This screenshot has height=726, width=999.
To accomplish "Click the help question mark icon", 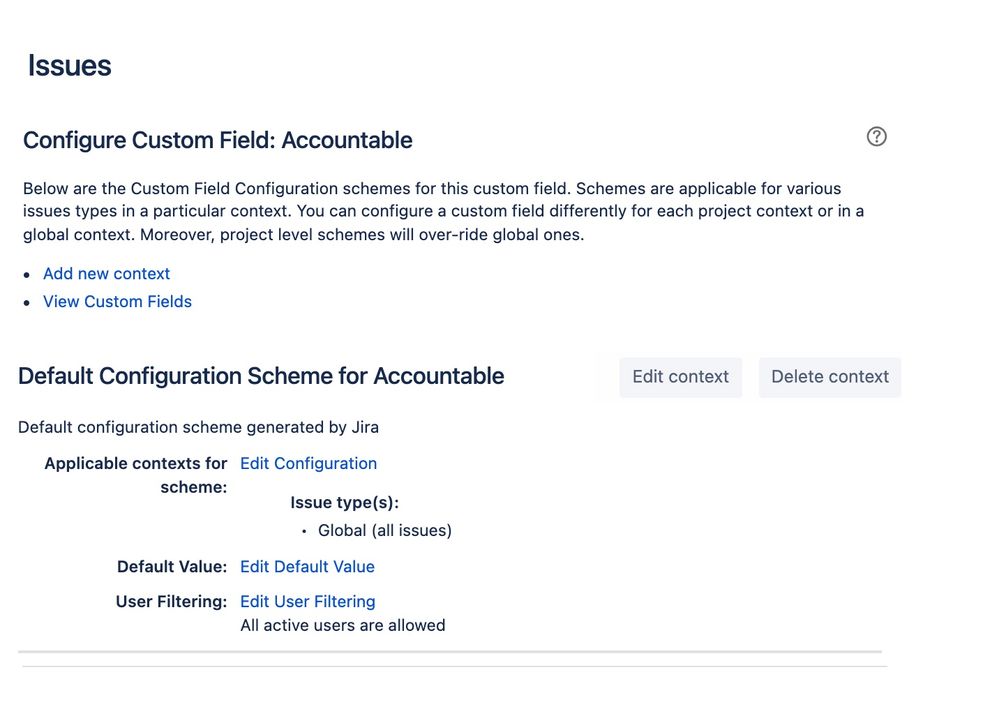I will pyautogui.click(x=877, y=137).
